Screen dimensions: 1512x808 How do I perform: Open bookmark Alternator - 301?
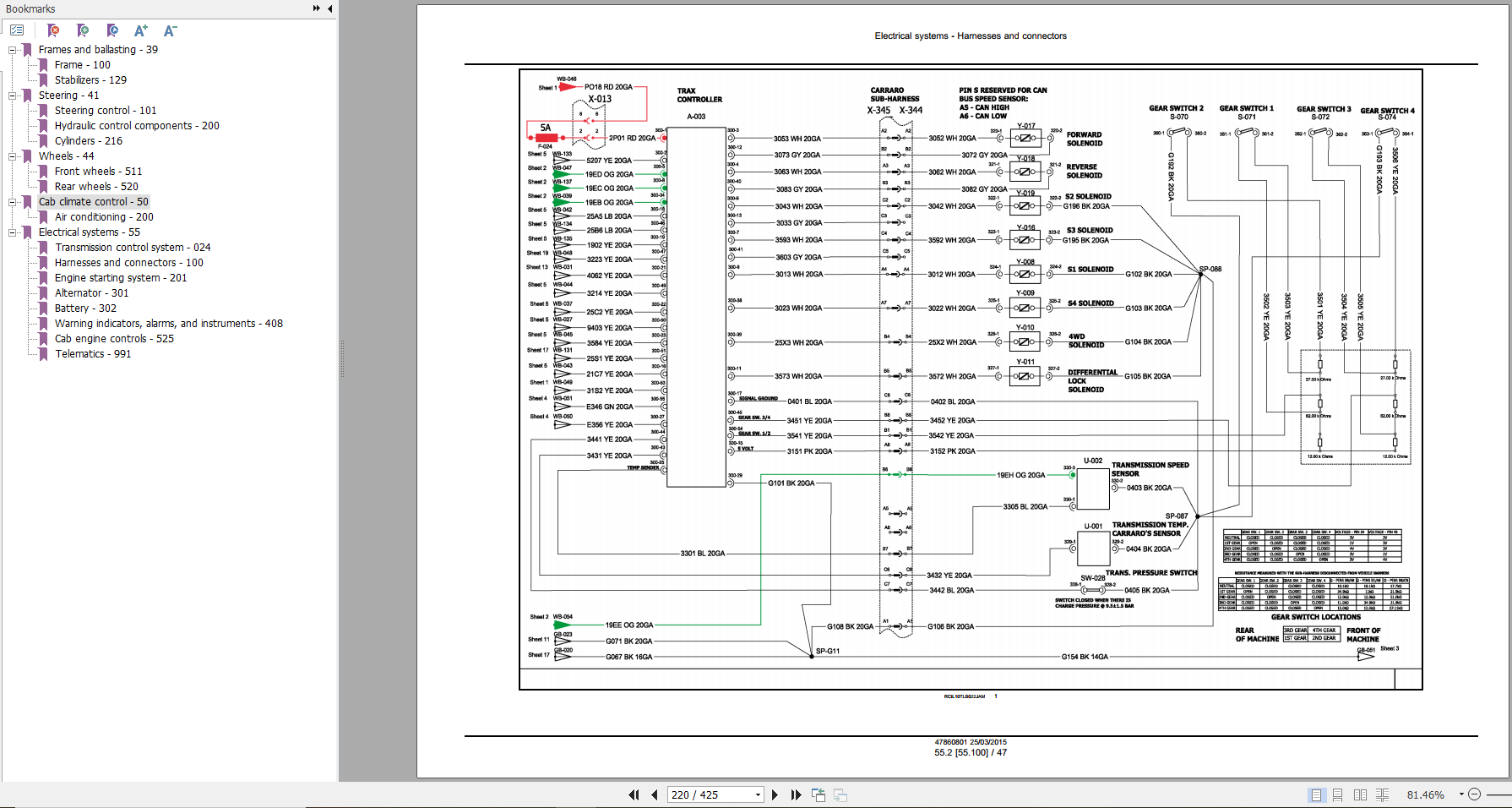[92, 293]
